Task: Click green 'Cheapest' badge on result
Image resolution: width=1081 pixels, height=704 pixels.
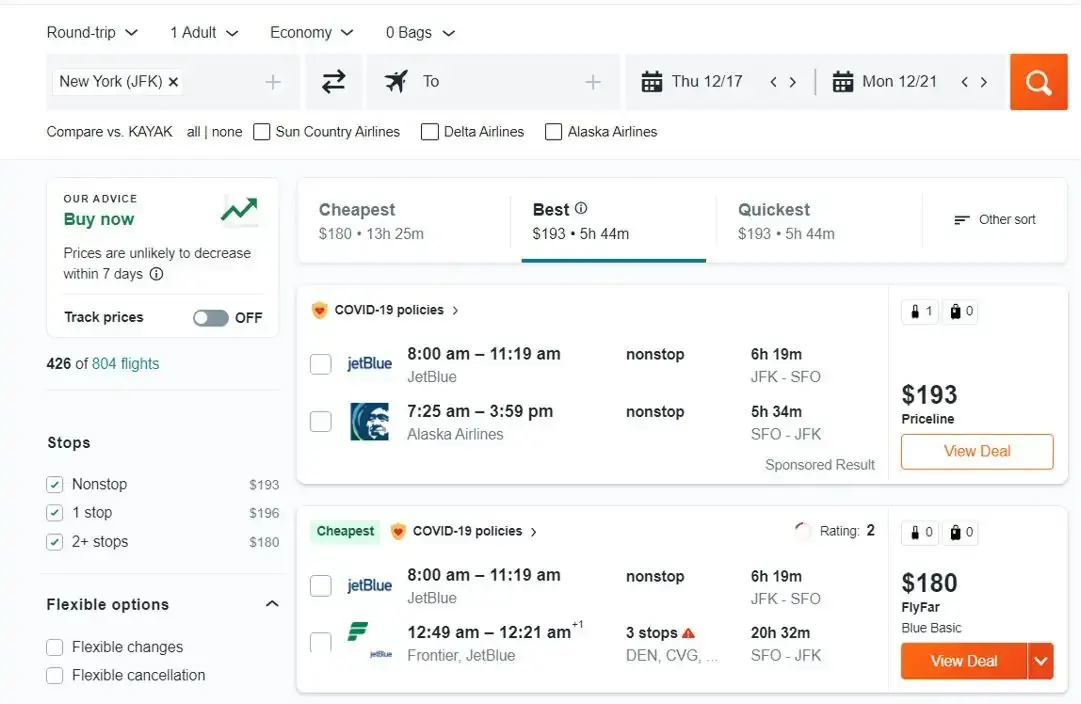Action: tap(345, 532)
